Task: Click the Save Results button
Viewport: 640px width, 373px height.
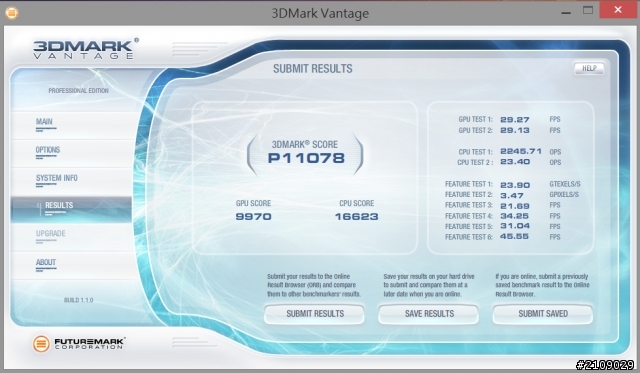Action: point(429,314)
